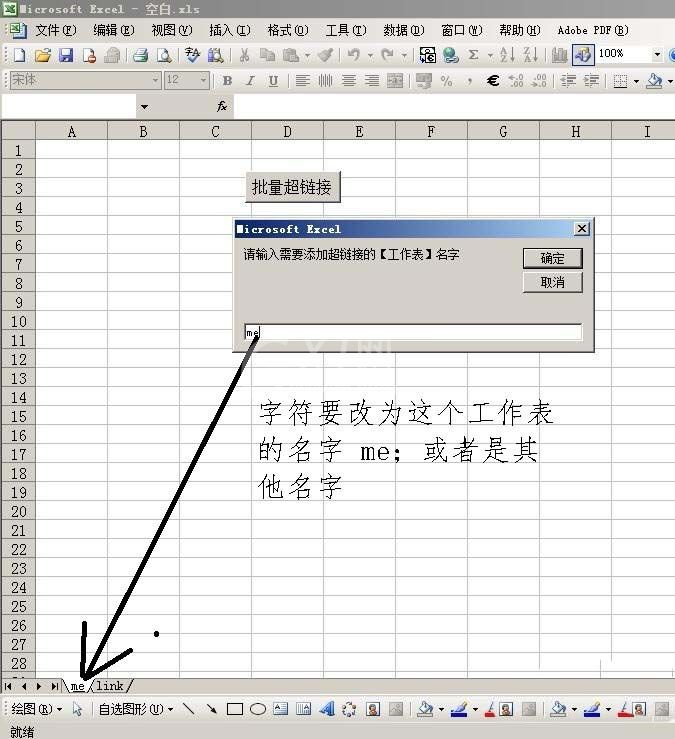Click the Euro currency style icon
The width and height of the screenshot is (675, 739).
pyautogui.click(x=493, y=81)
